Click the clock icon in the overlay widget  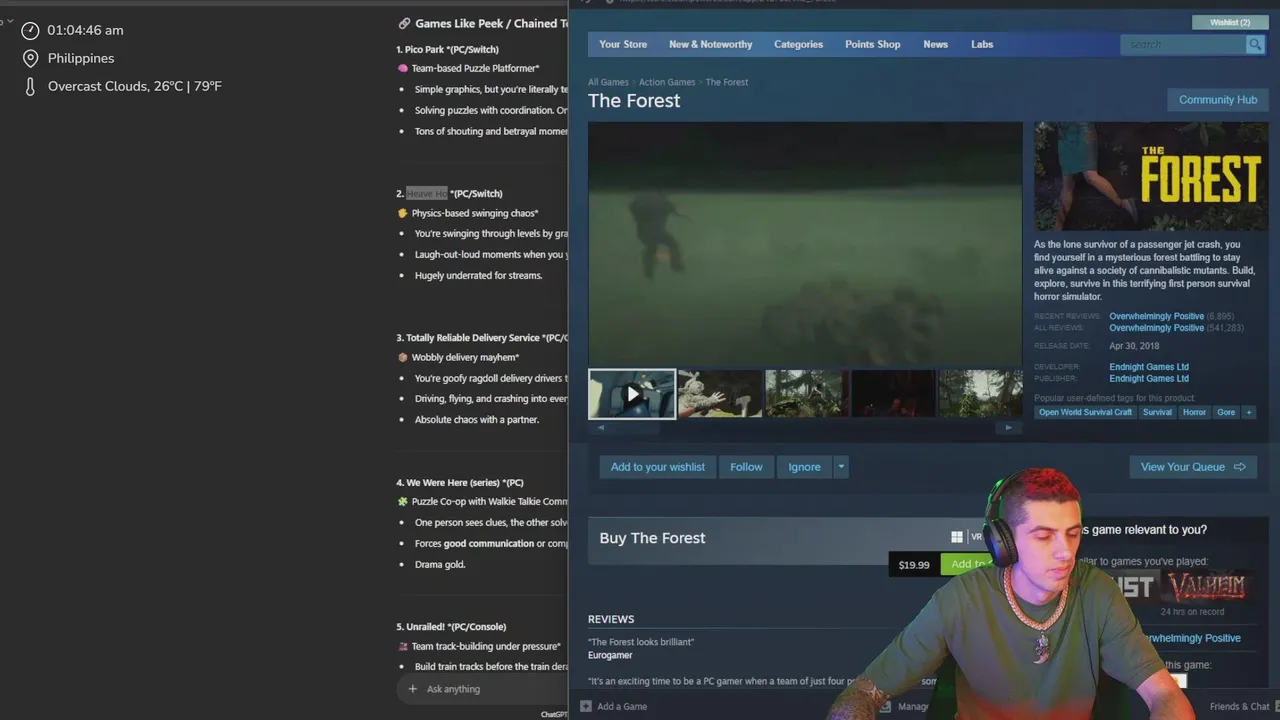pos(30,30)
